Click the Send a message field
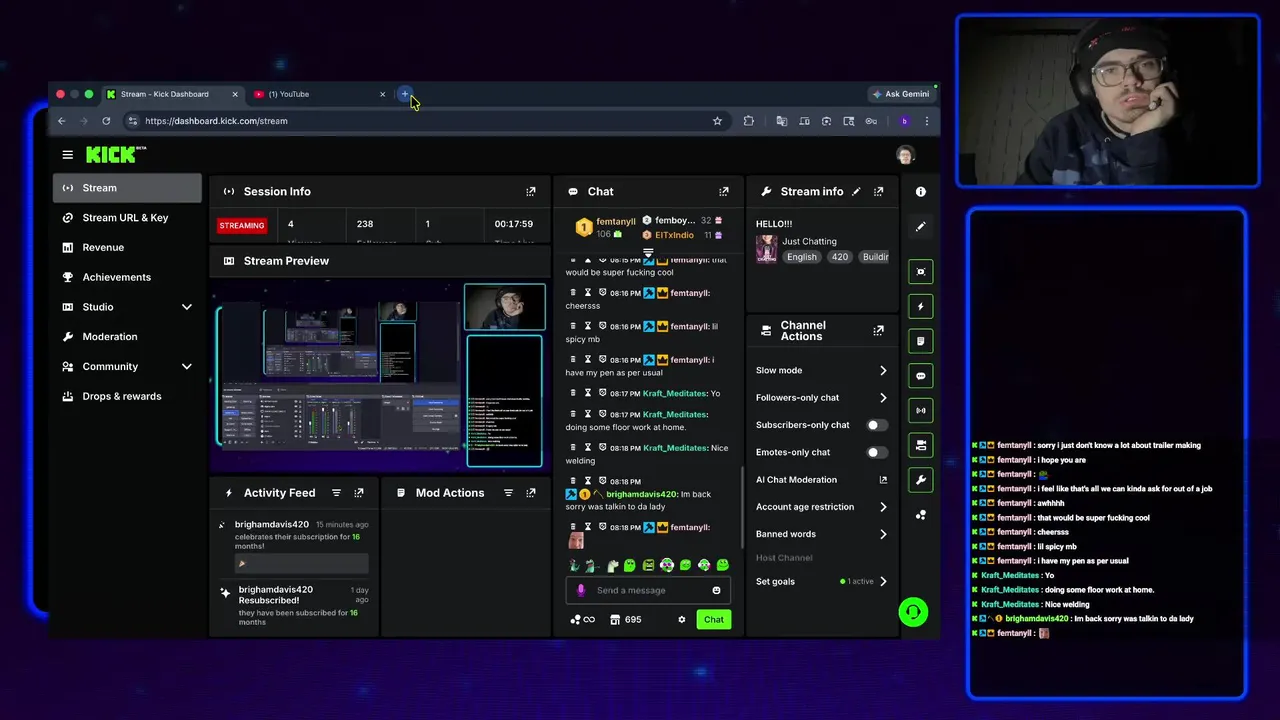This screenshot has width=1280, height=720. (x=648, y=590)
